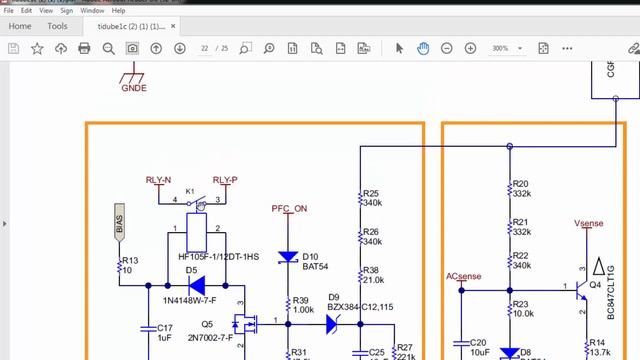Screen dimensions: 640x360
Task: Click the R22 340k resistor label
Action: pyautogui.click(x=522, y=260)
